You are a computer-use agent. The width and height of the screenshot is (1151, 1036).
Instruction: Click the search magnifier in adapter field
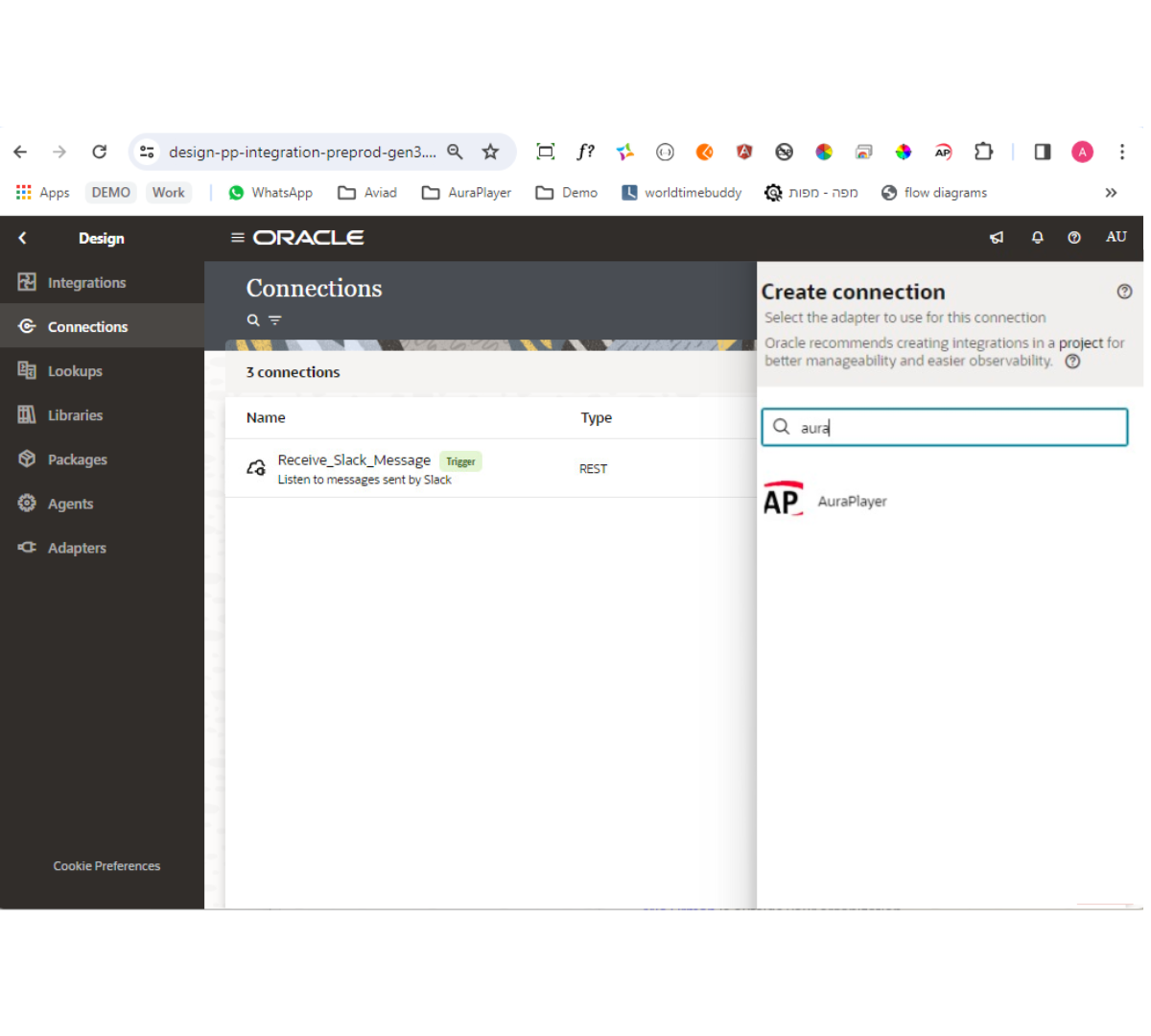point(782,427)
